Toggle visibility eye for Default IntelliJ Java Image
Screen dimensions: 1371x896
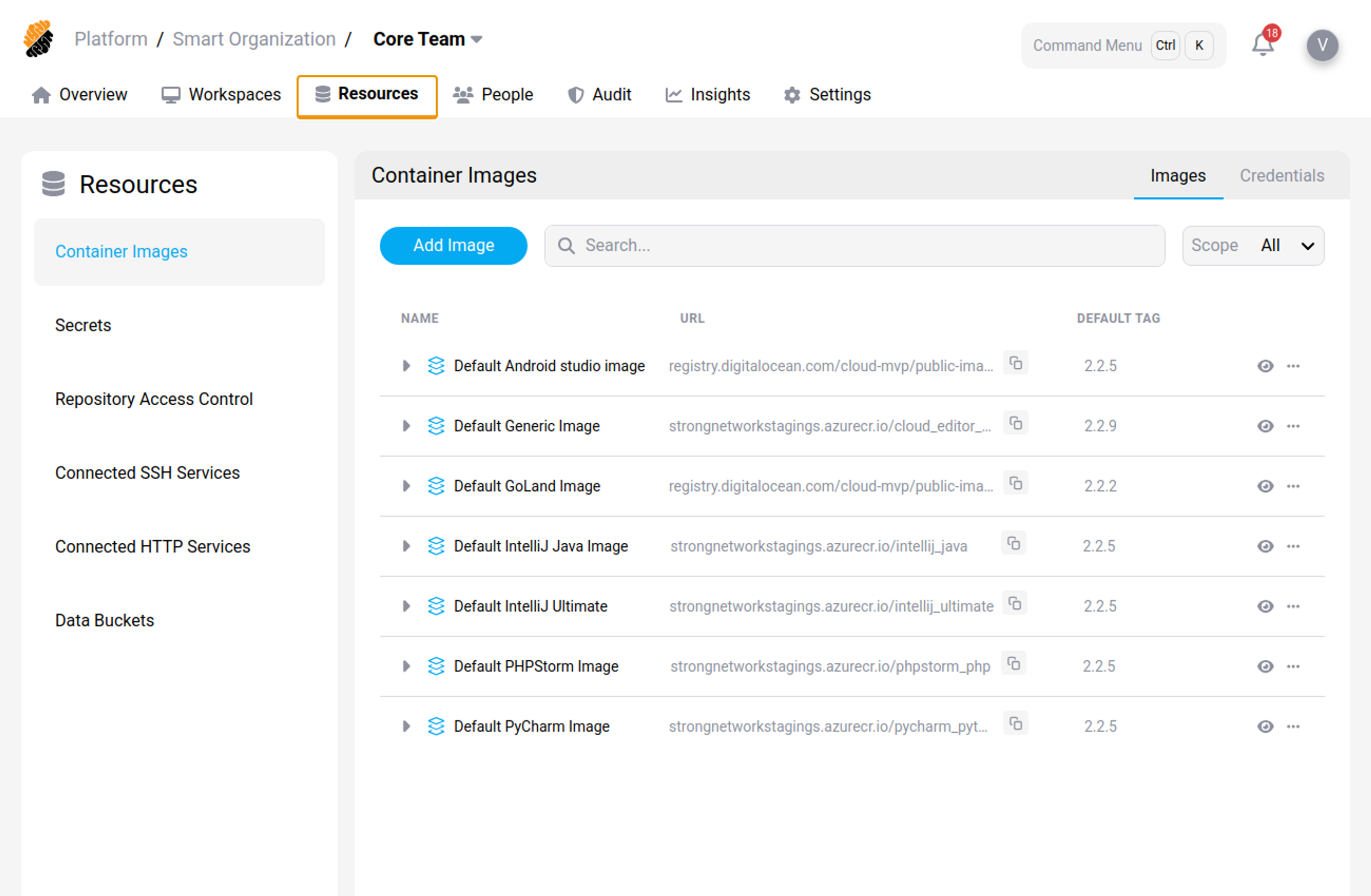click(1265, 547)
